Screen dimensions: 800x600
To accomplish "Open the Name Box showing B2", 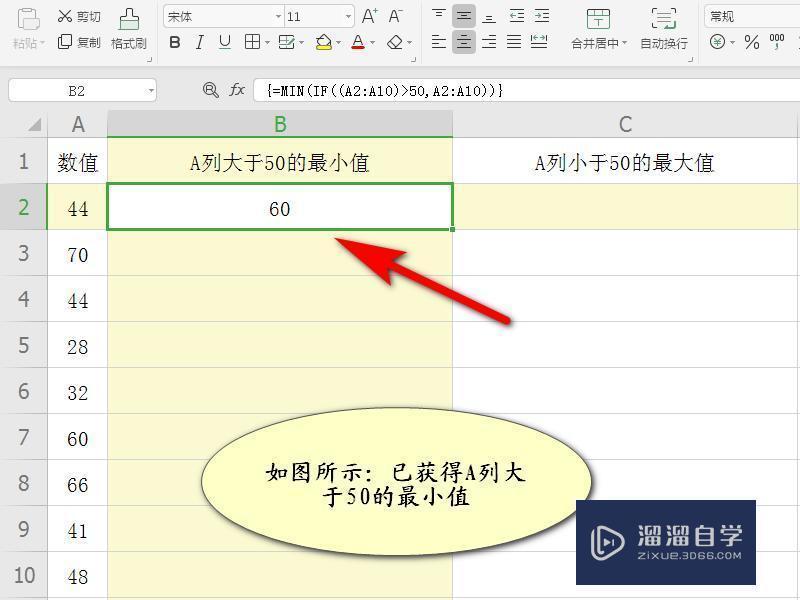I will [80, 90].
